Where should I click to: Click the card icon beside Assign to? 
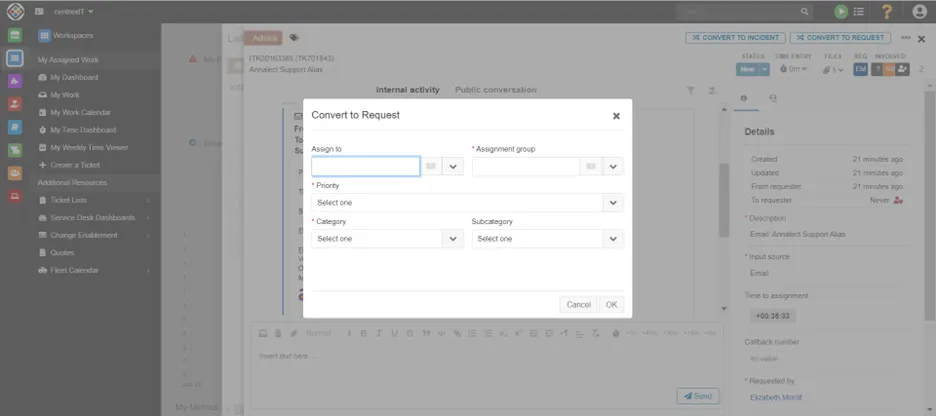(x=431, y=167)
